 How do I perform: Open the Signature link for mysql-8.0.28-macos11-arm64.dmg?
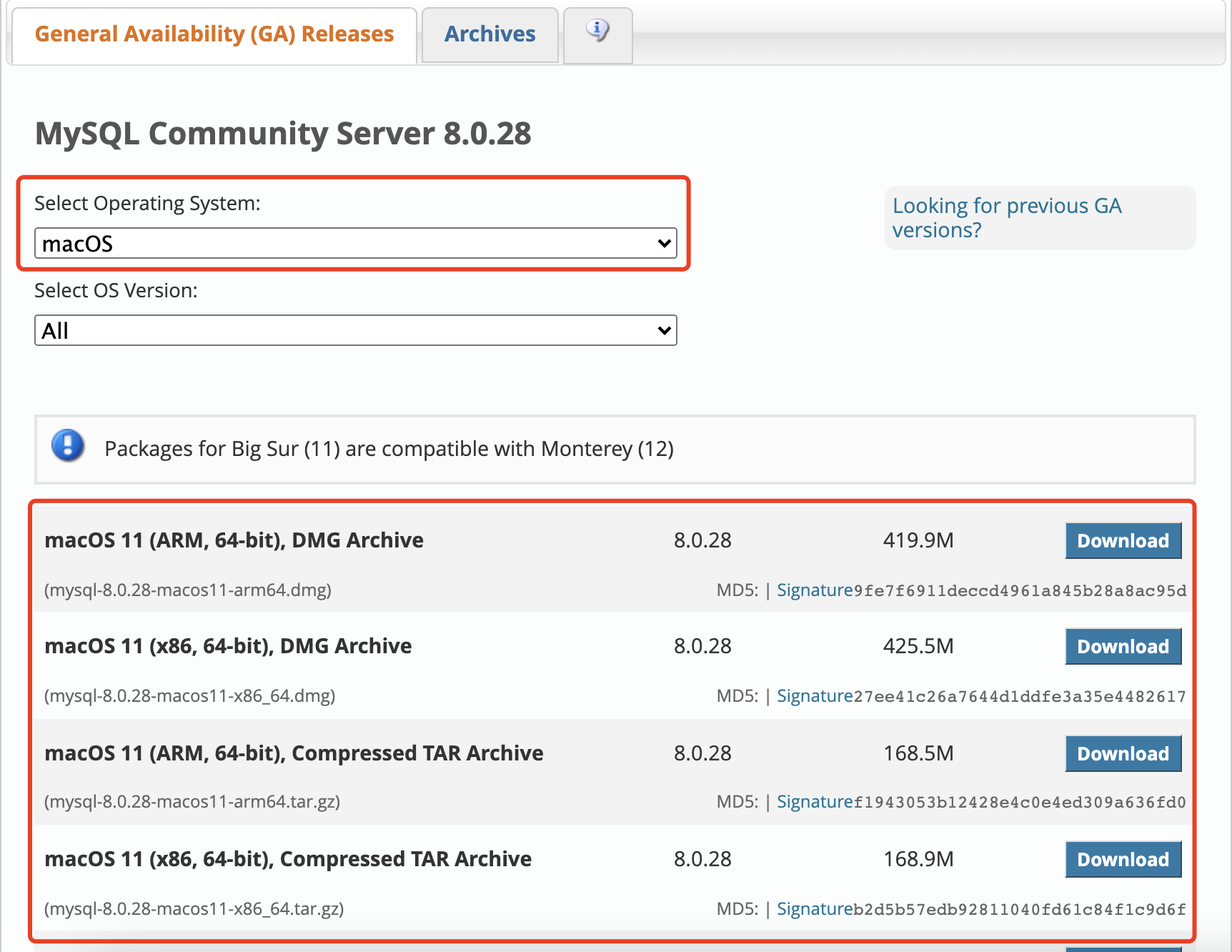[815, 590]
